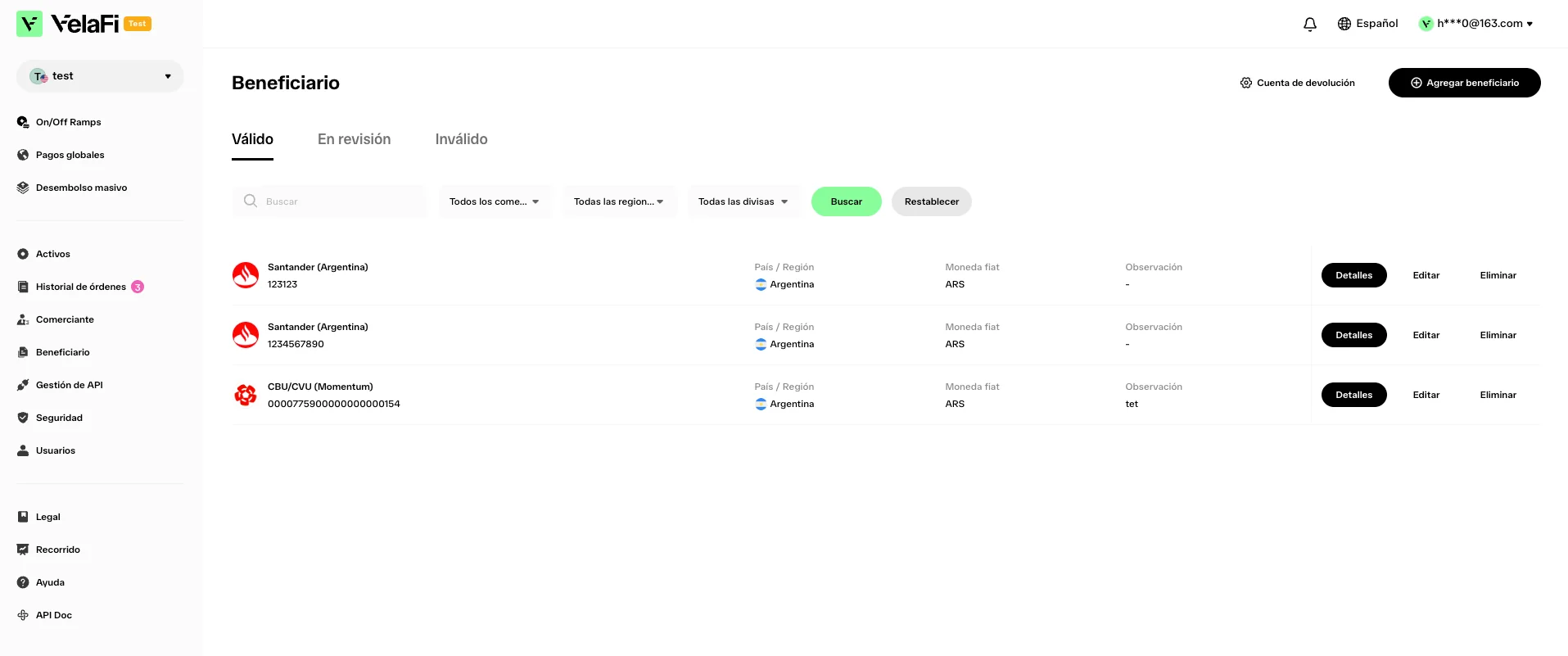Click the green Buscar button

pyautogui.click(x=847, y=201)
